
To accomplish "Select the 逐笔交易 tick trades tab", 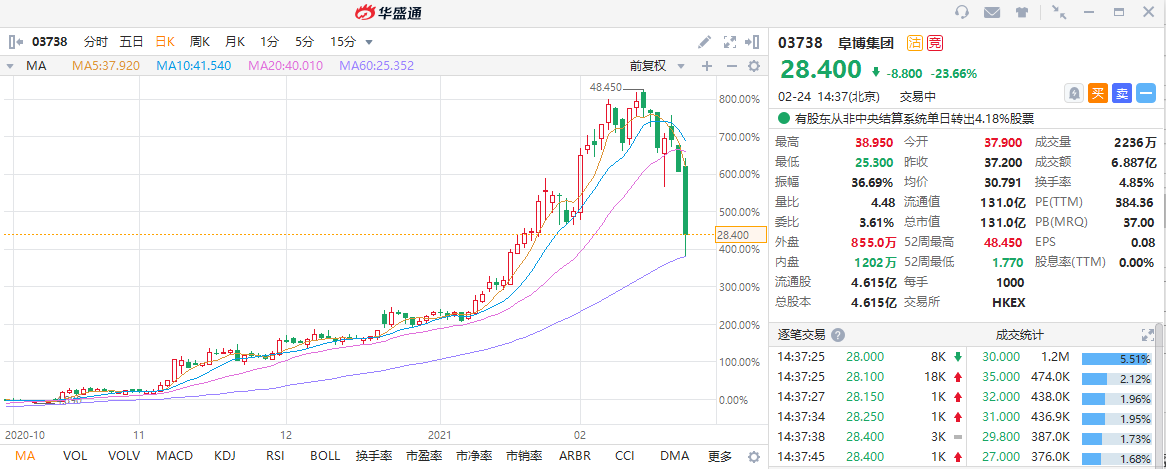I will (x=802, y=334).
